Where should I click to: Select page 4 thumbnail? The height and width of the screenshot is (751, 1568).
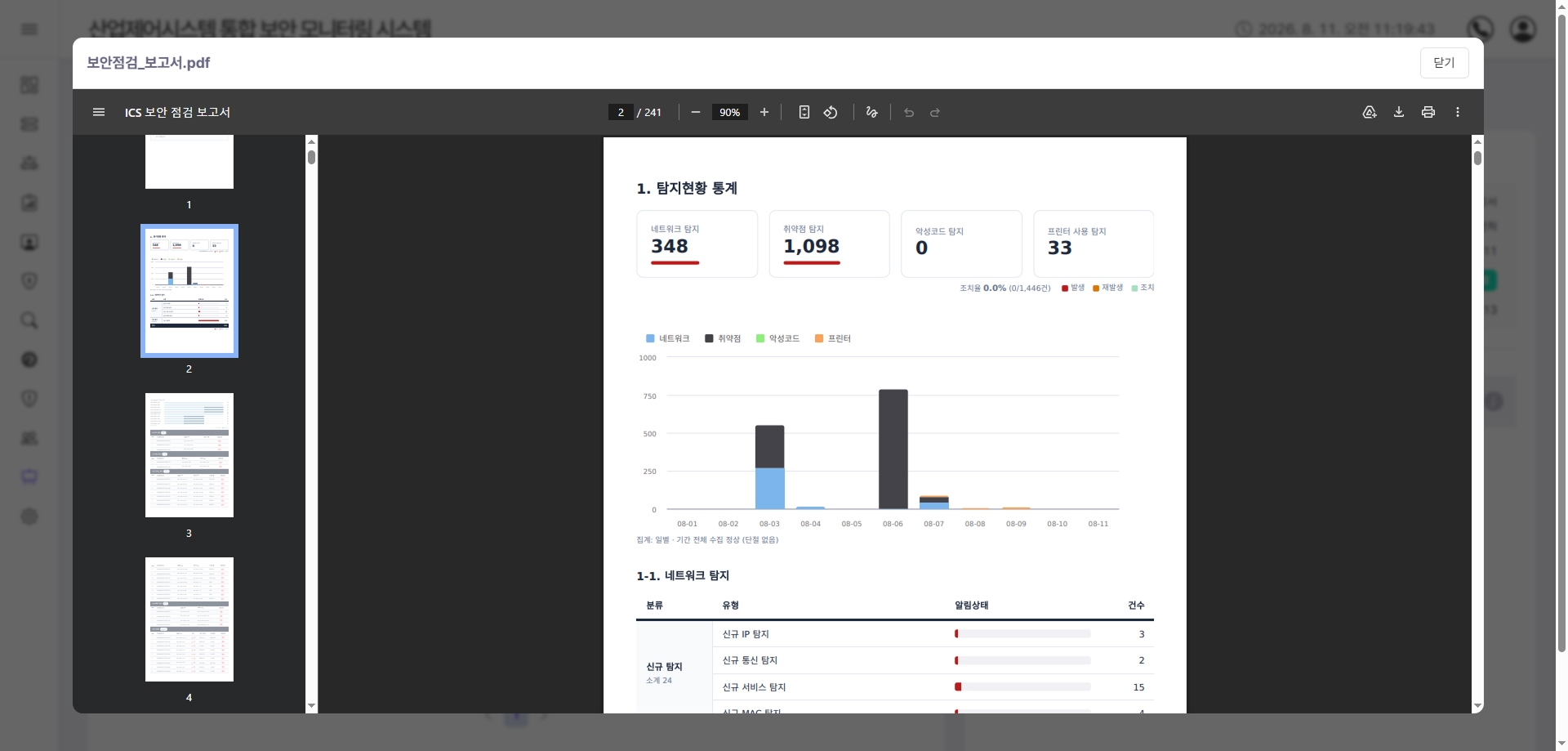click(189, 619)
